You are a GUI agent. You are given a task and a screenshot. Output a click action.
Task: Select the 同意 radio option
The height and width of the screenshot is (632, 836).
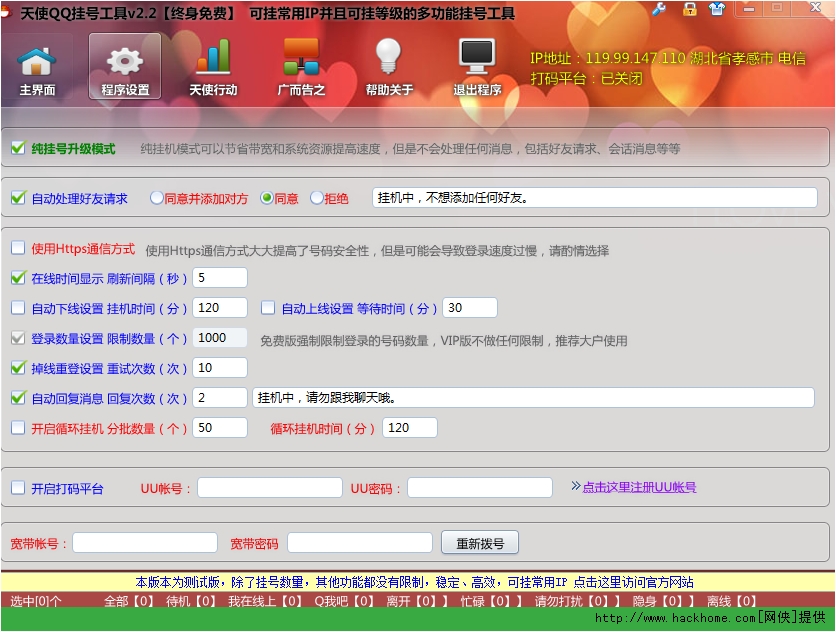[267, 198]
